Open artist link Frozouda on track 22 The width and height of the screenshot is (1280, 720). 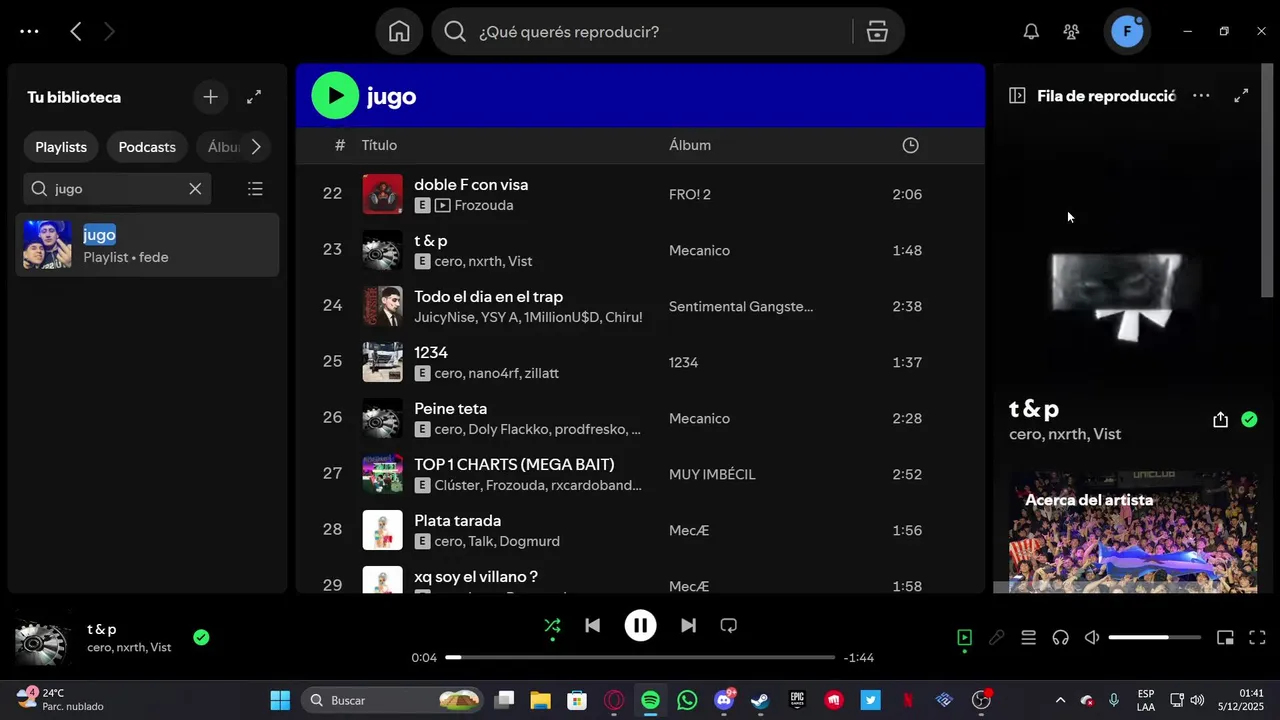point(484,205)
